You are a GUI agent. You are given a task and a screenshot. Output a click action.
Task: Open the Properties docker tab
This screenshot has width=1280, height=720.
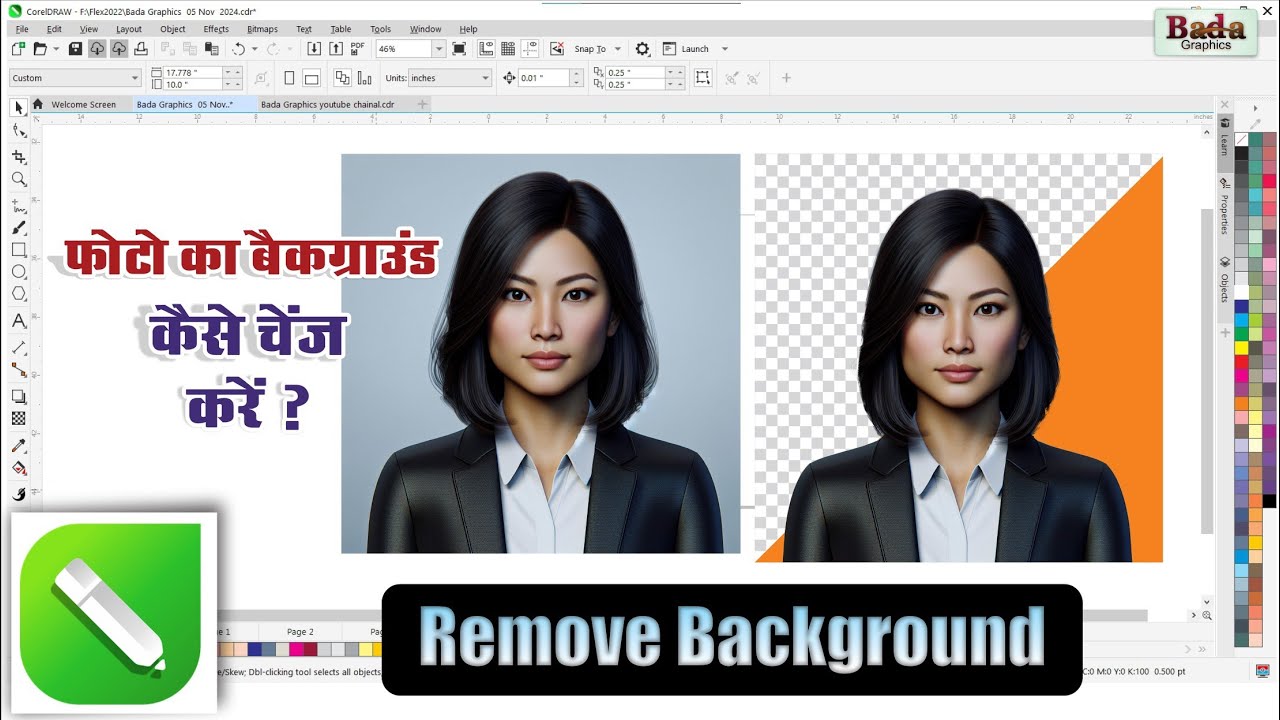coord(1223,207)
